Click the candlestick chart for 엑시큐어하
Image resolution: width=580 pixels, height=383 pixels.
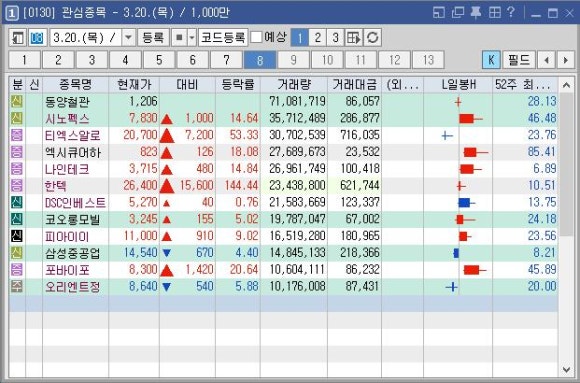tap(476, 152)
